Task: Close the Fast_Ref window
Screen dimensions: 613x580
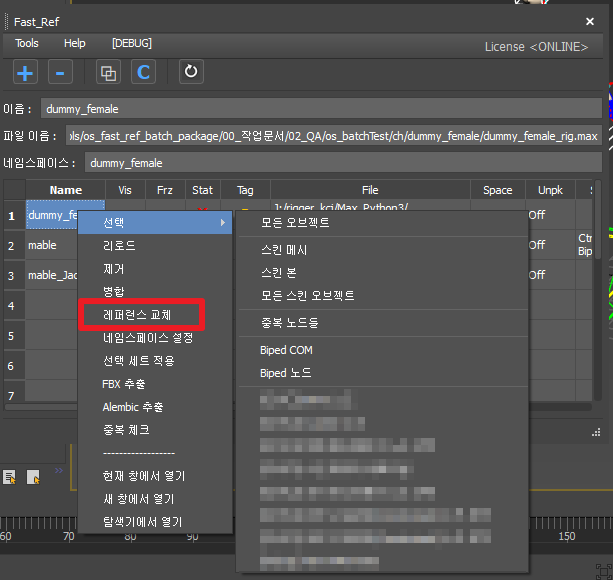Action: tap(590, 21)
